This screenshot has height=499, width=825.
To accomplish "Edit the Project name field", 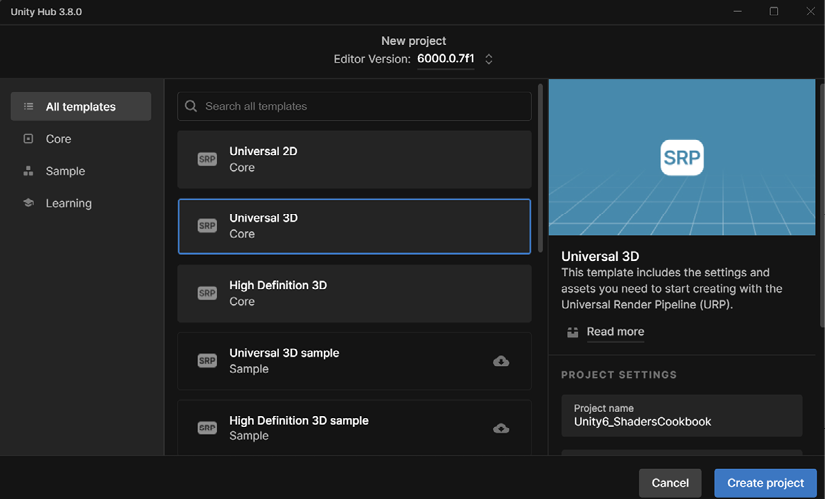I will (x=681, y=416).
